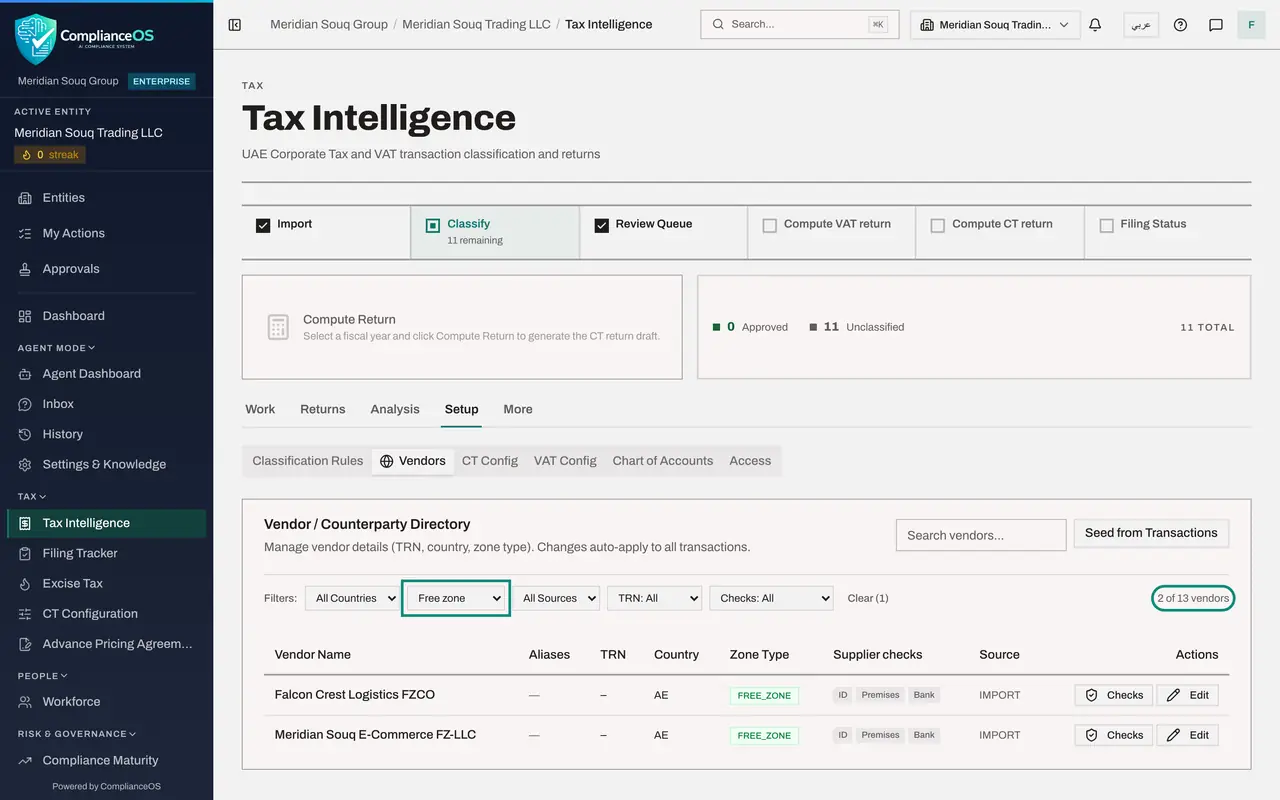Switch to the Analysis tab

(x=395, y=409)
